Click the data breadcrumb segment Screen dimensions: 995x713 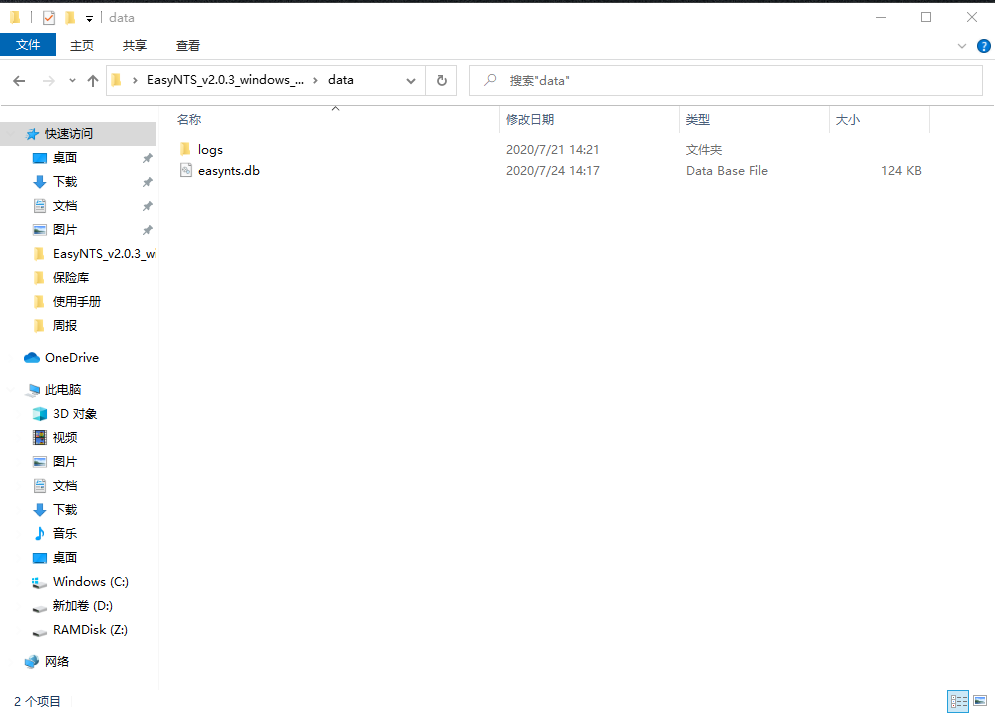pos(341,80)
